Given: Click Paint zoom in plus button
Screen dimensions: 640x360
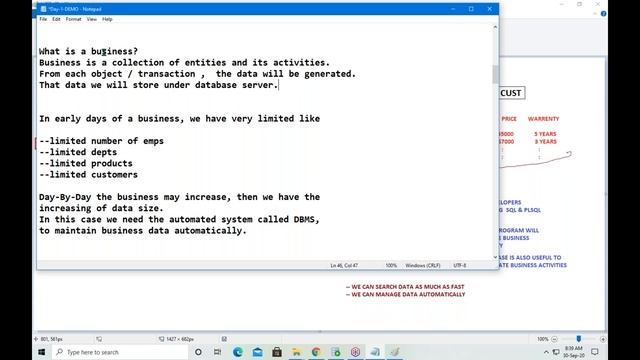Looking at the screenshot, I should [603, 339].
